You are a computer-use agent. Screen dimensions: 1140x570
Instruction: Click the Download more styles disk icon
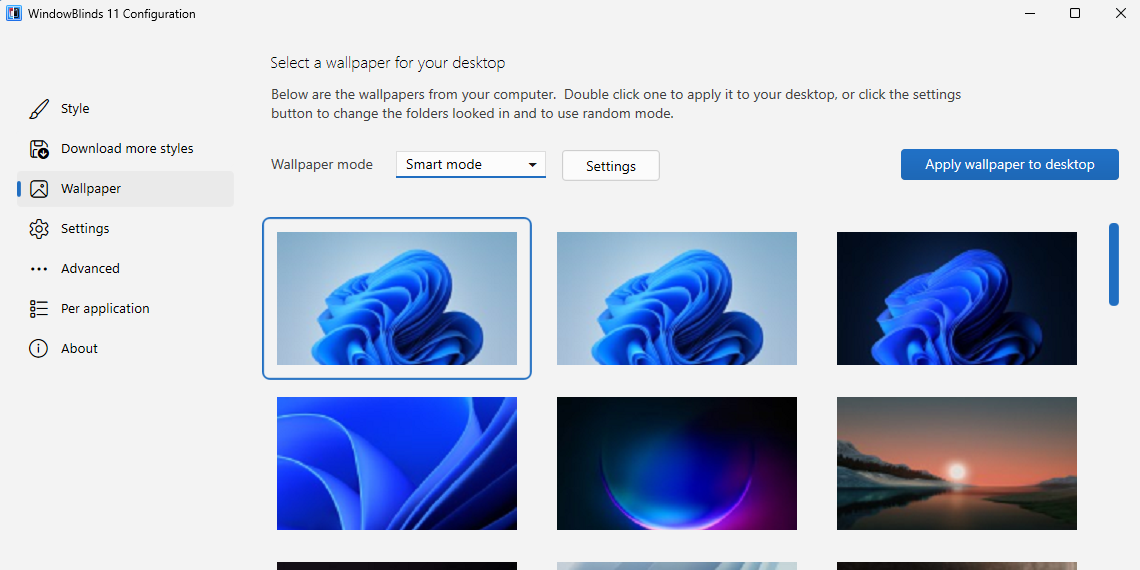[x=39, y=149]
